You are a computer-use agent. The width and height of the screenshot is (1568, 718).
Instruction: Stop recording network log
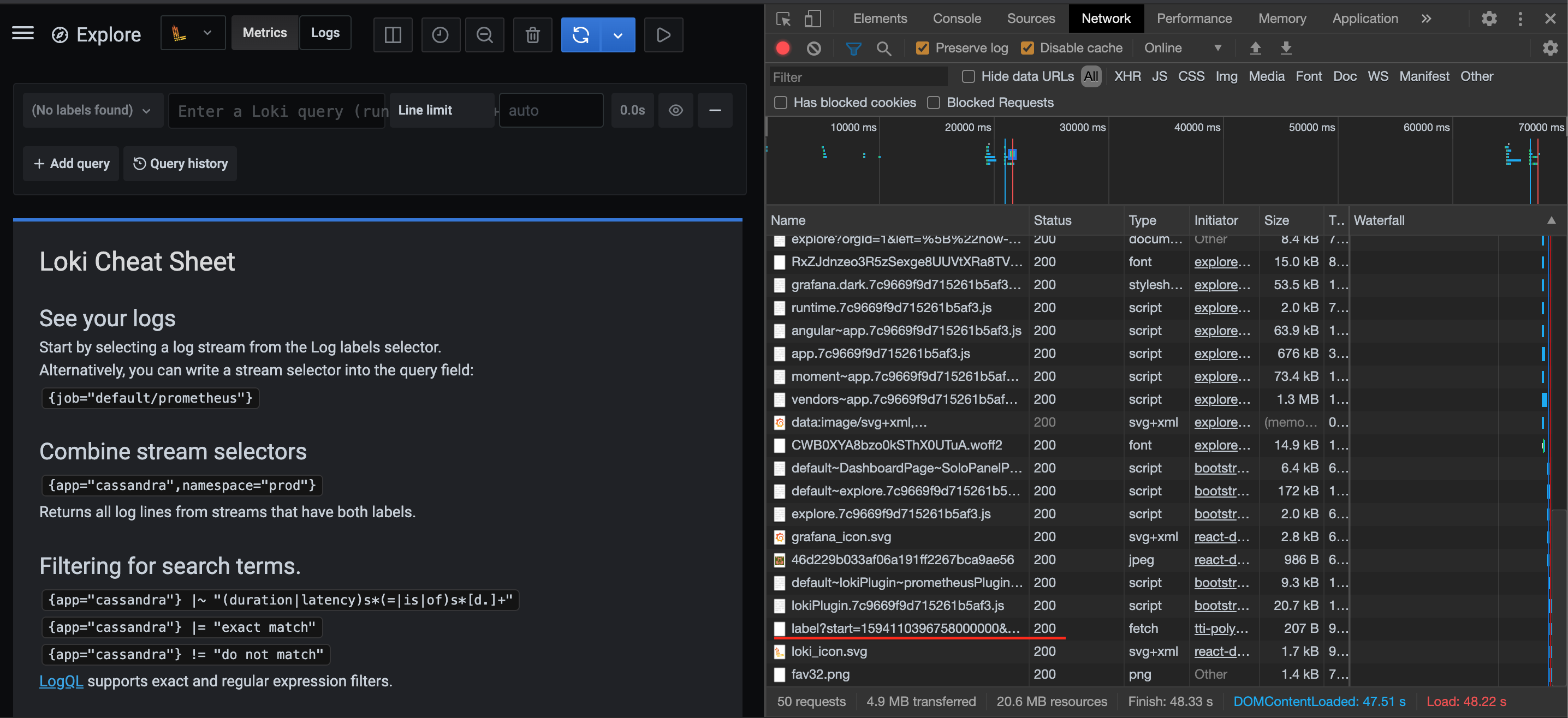[x=783, y=48]
